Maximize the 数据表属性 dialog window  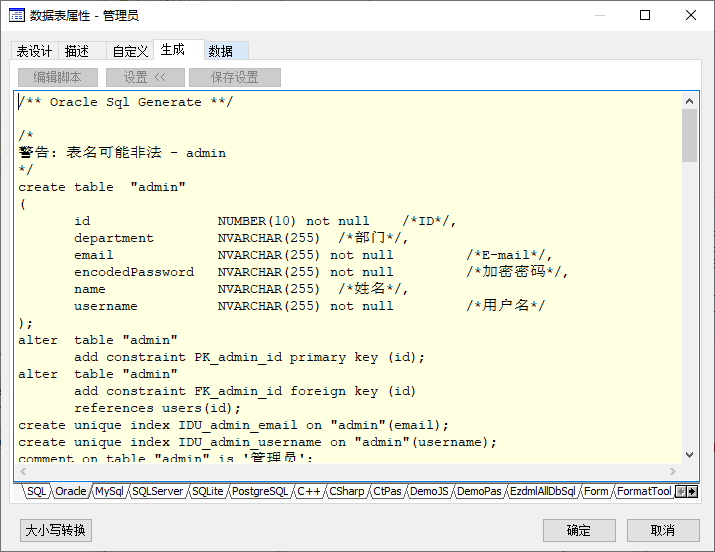coord(645,15)
